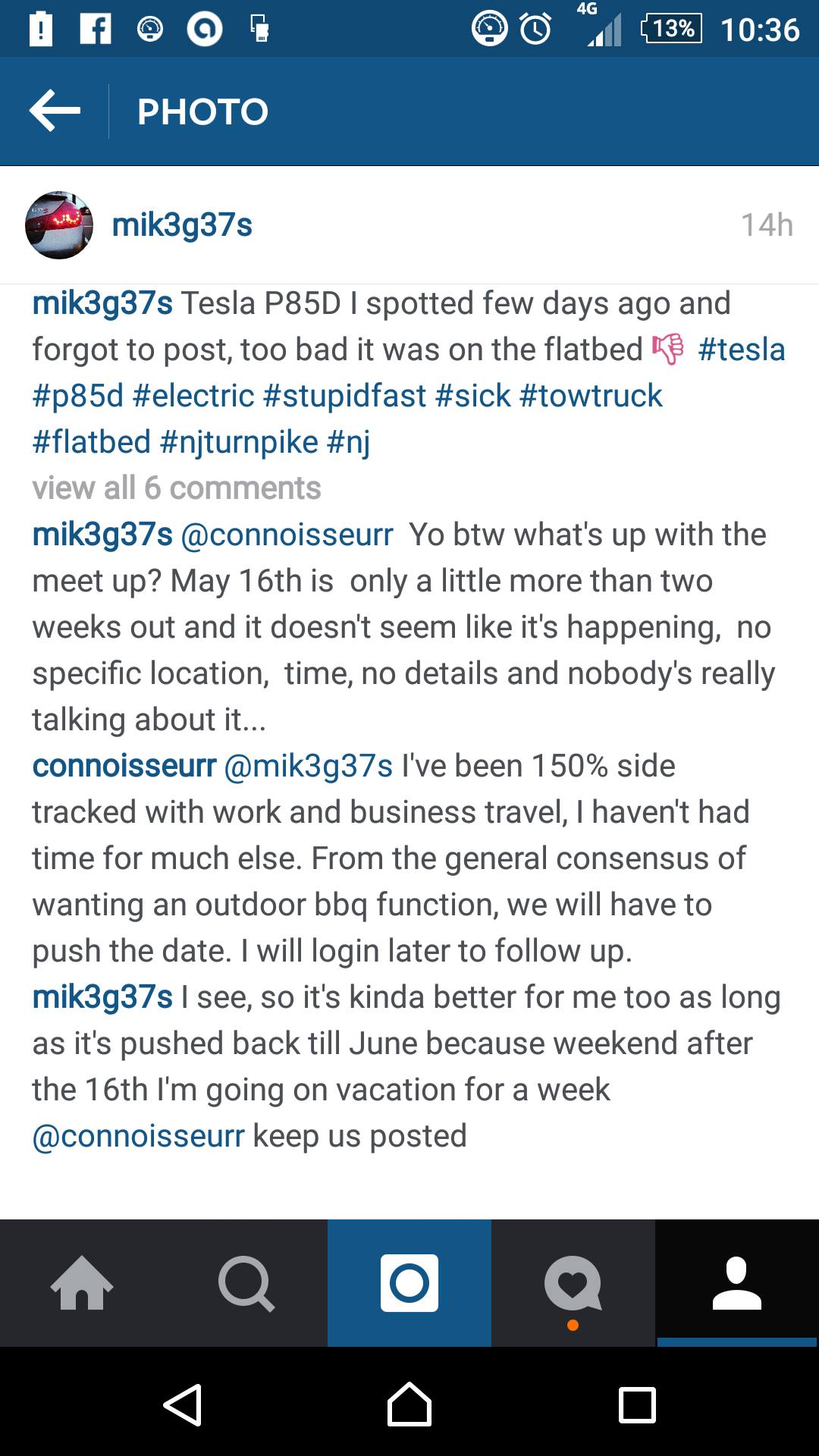
Task: Tap the #stupidfast hashtag
Action: [345, 396]
